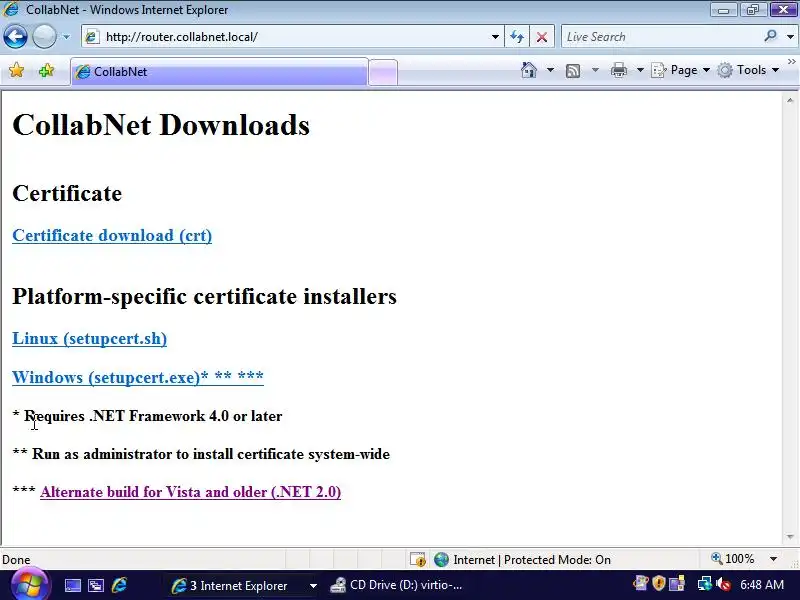Screen dimensions: 800x600
Task: Open the Page menu
Action: [x=681, y=70]
